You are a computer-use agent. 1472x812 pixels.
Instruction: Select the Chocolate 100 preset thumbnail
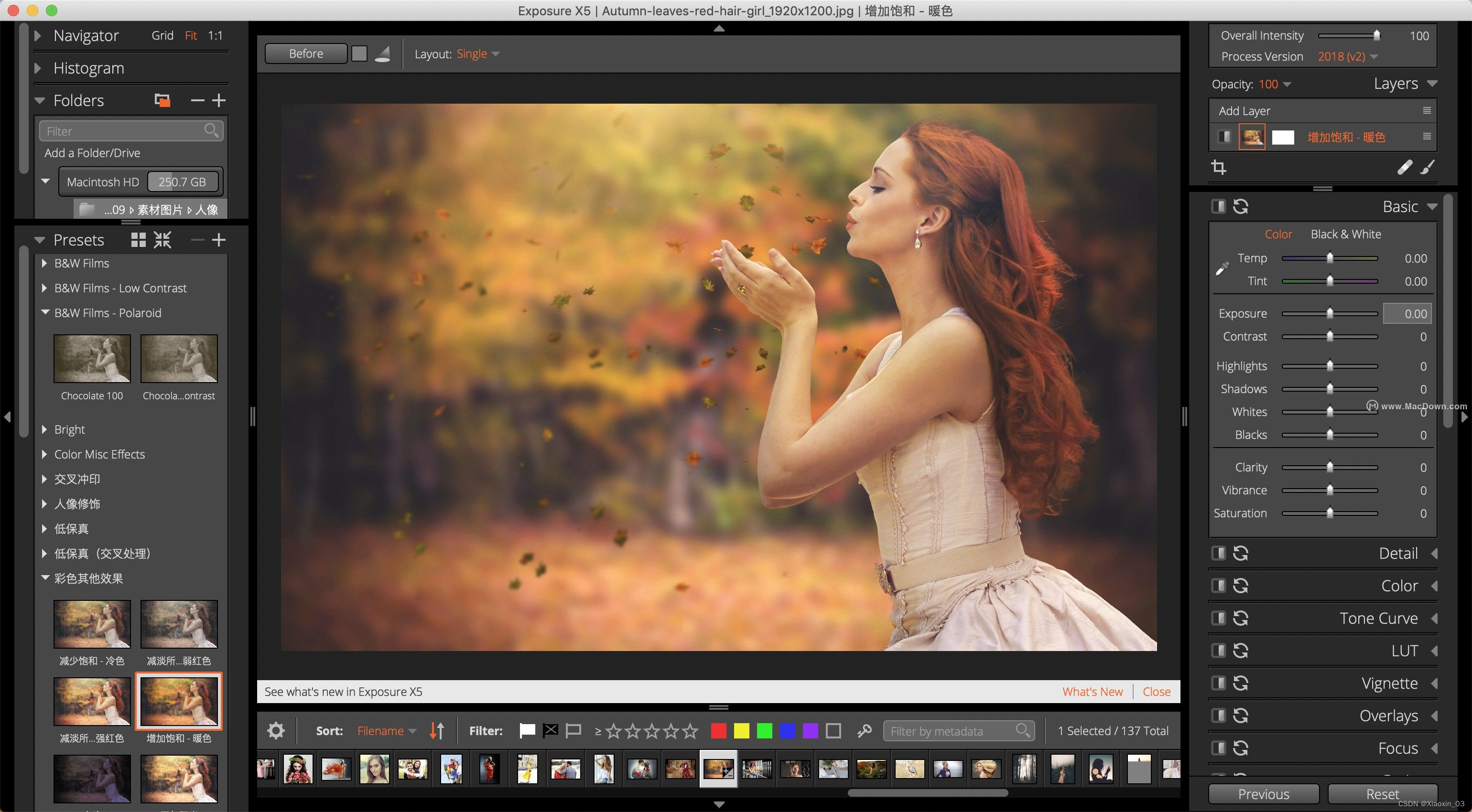92,359
